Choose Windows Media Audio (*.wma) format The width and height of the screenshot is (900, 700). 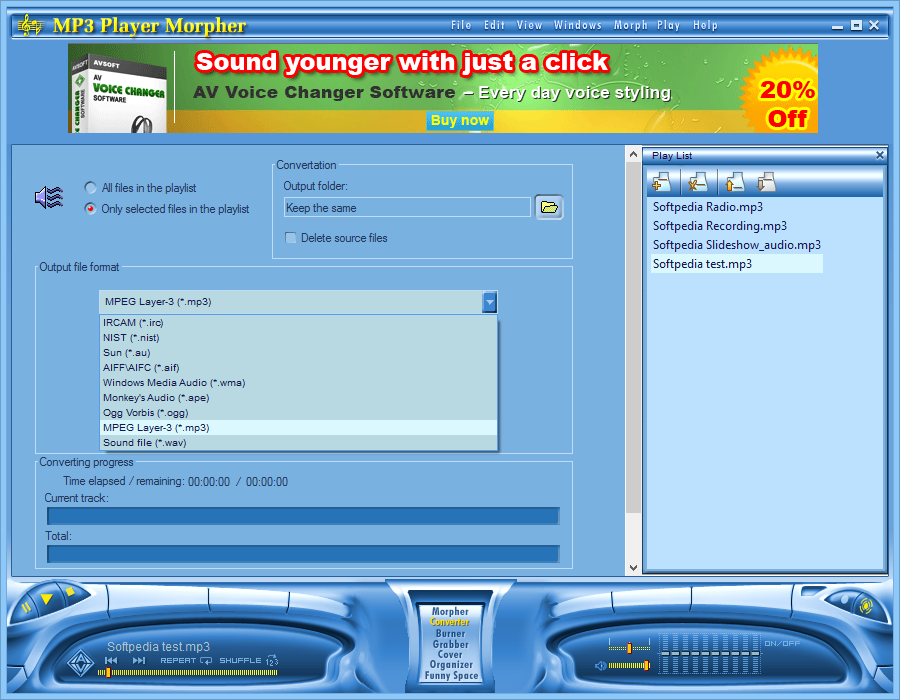(298, 382)
